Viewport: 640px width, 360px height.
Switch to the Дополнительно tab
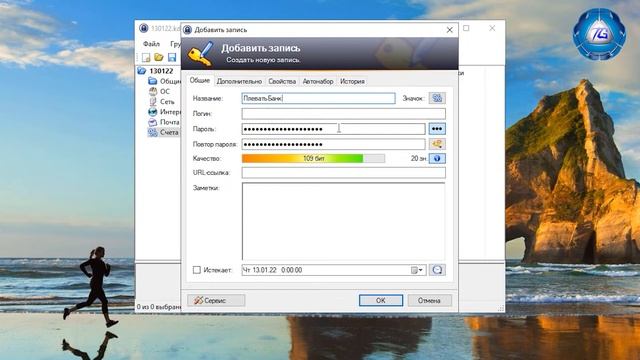239,81
